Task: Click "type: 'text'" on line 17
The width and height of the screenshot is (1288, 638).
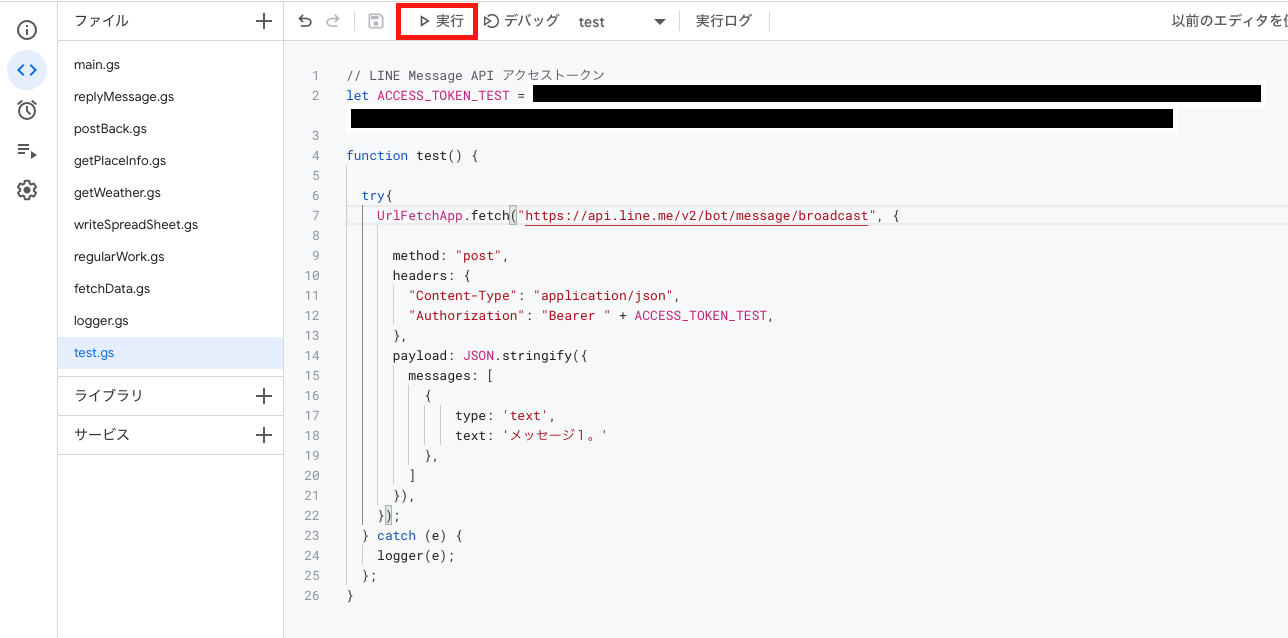Action: point(504,416)
